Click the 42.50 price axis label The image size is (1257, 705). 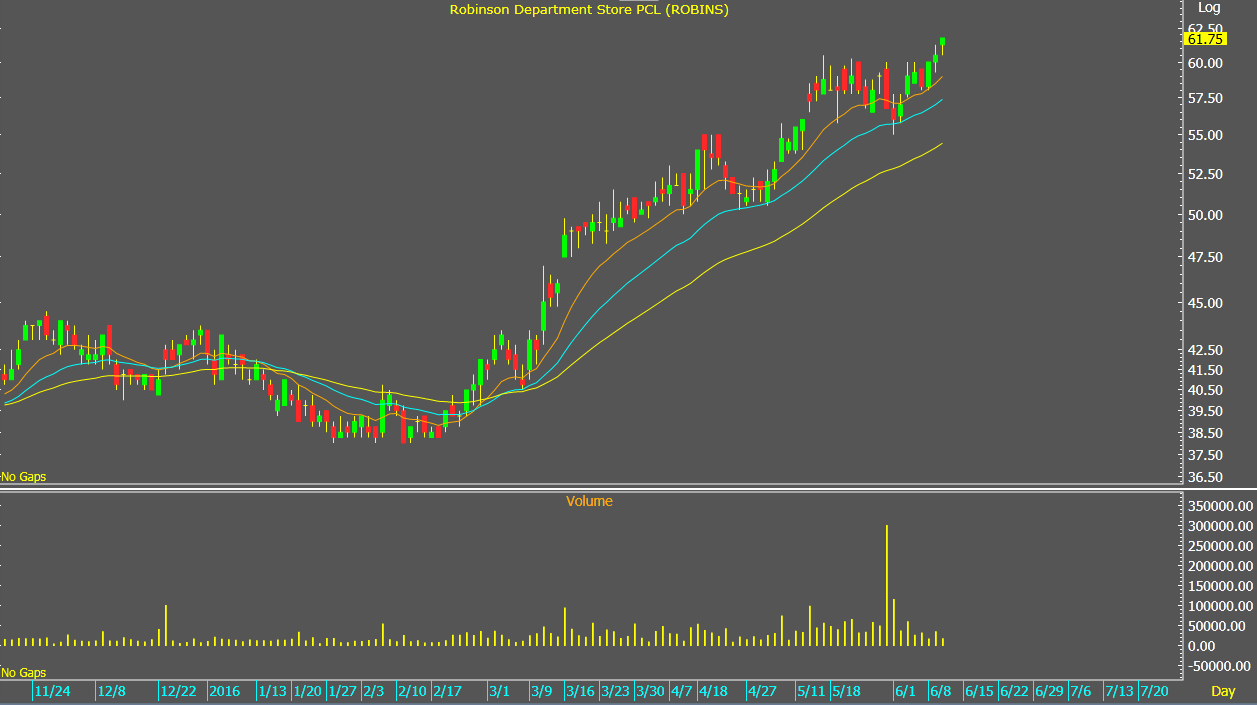click(x=1205, y=350)
